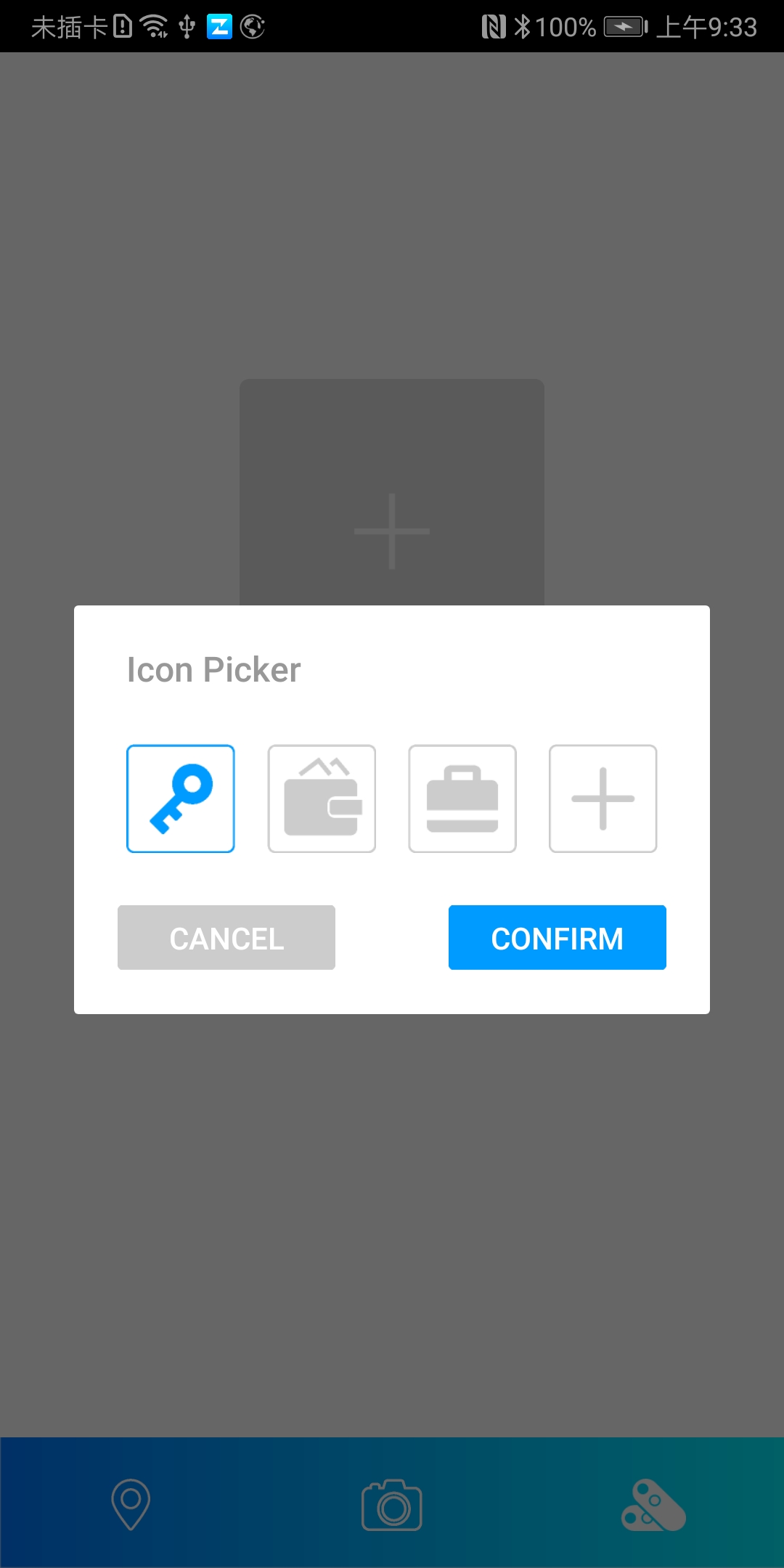Screen dimensions: 784x1568
Task: Tap the globe notification icon
Action: (x=253, y=27)
